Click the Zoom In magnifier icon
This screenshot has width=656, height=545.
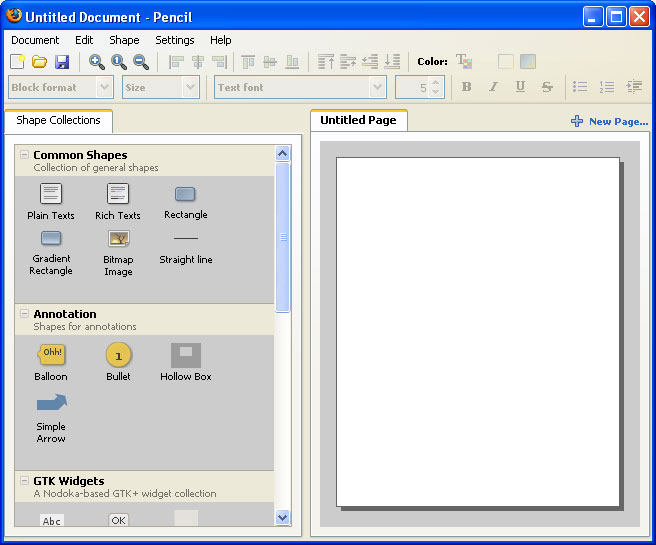(97, 62)
